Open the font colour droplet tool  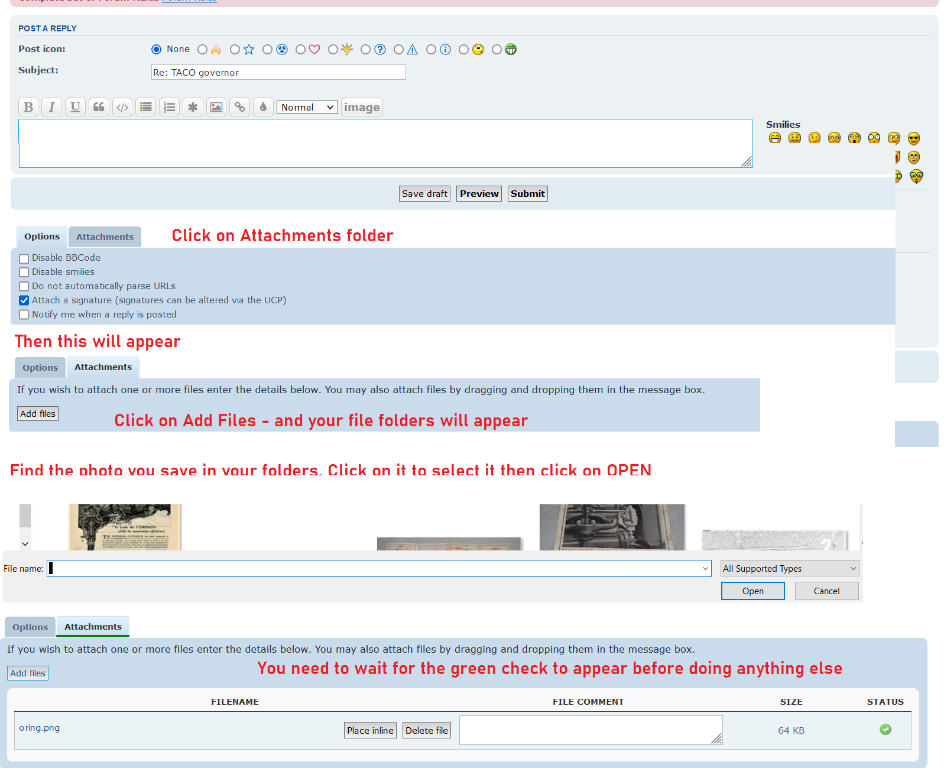click(x=263, y=108)
